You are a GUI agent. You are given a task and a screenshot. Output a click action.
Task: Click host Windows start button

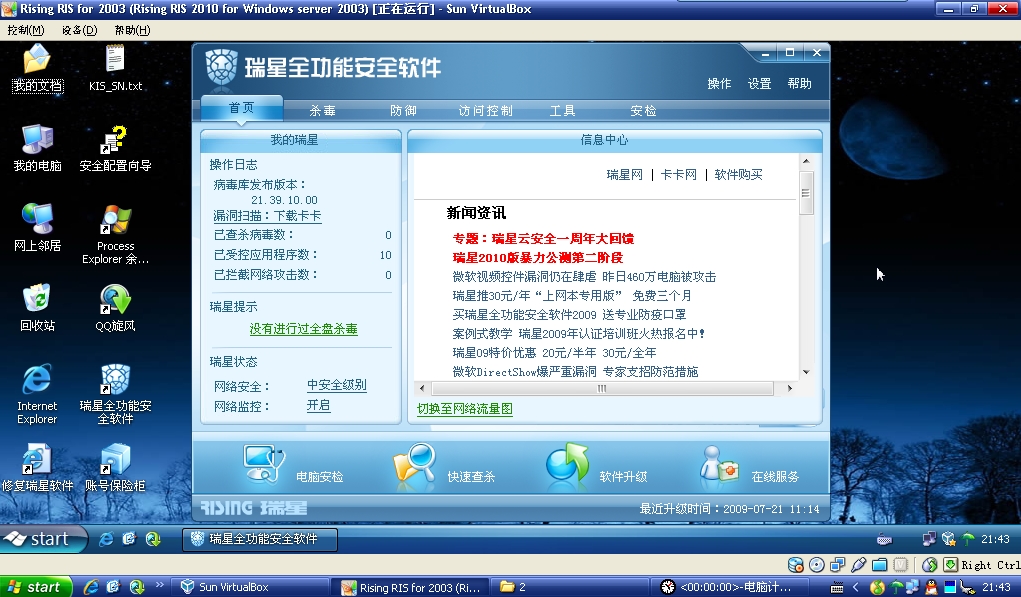coord(34,587)
